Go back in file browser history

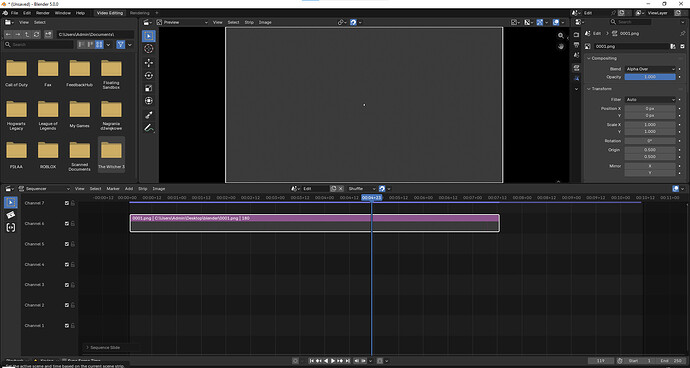tap(8, 34)
